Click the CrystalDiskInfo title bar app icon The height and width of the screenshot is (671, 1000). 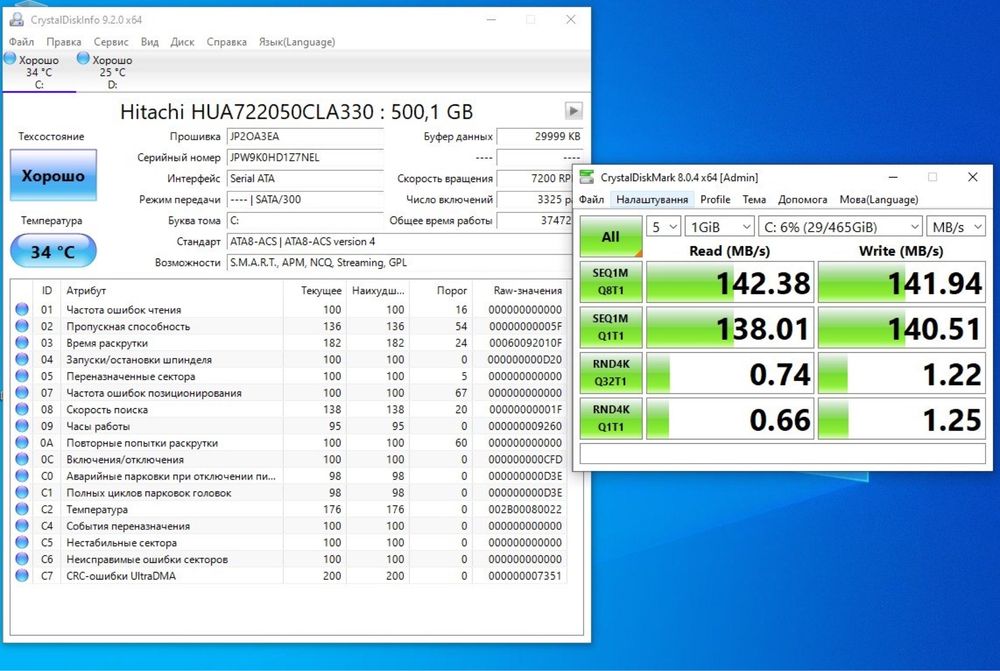tap(17, 20)
